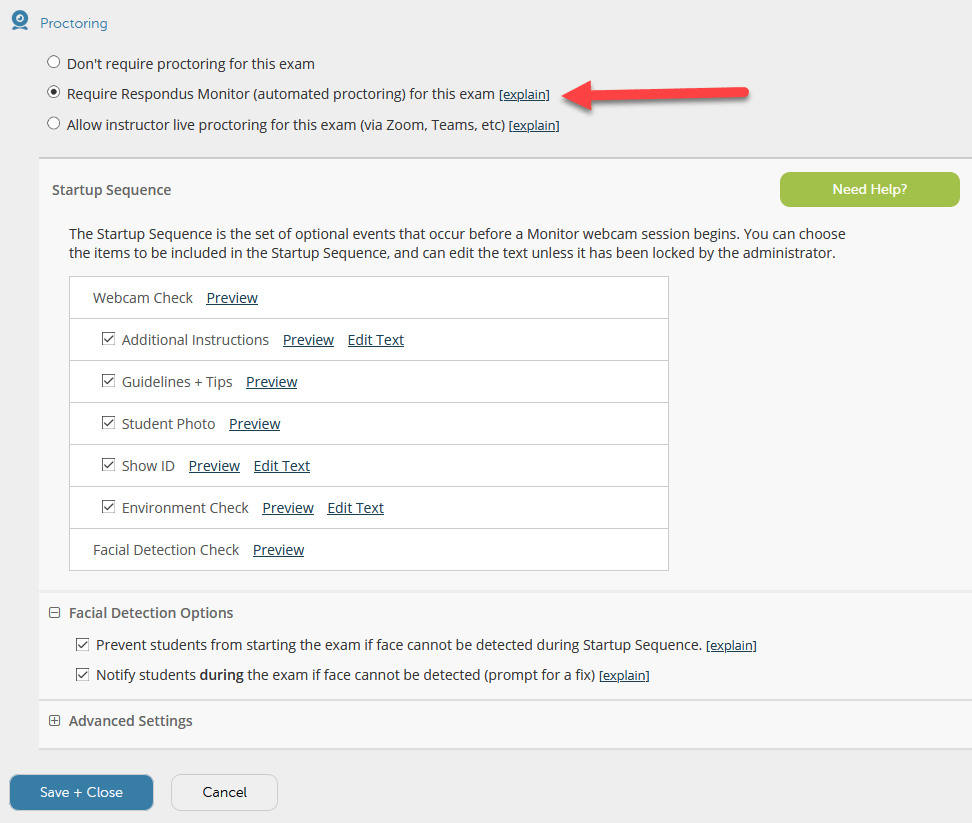Select Don't require proctoring radio button
Viewport: 972px width, 823px height.
tap(54, 62)
